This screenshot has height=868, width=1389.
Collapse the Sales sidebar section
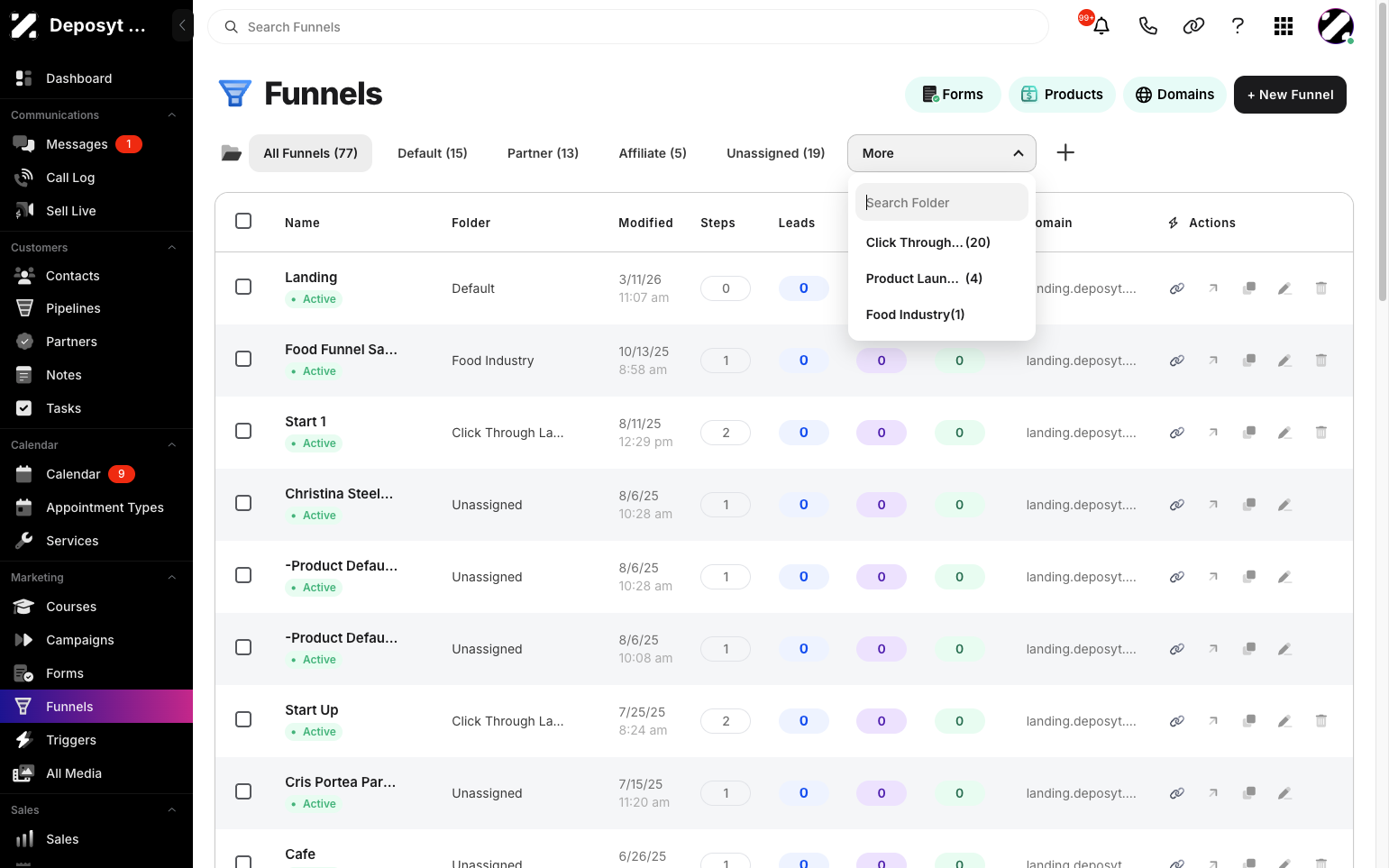tap(171, 809)
